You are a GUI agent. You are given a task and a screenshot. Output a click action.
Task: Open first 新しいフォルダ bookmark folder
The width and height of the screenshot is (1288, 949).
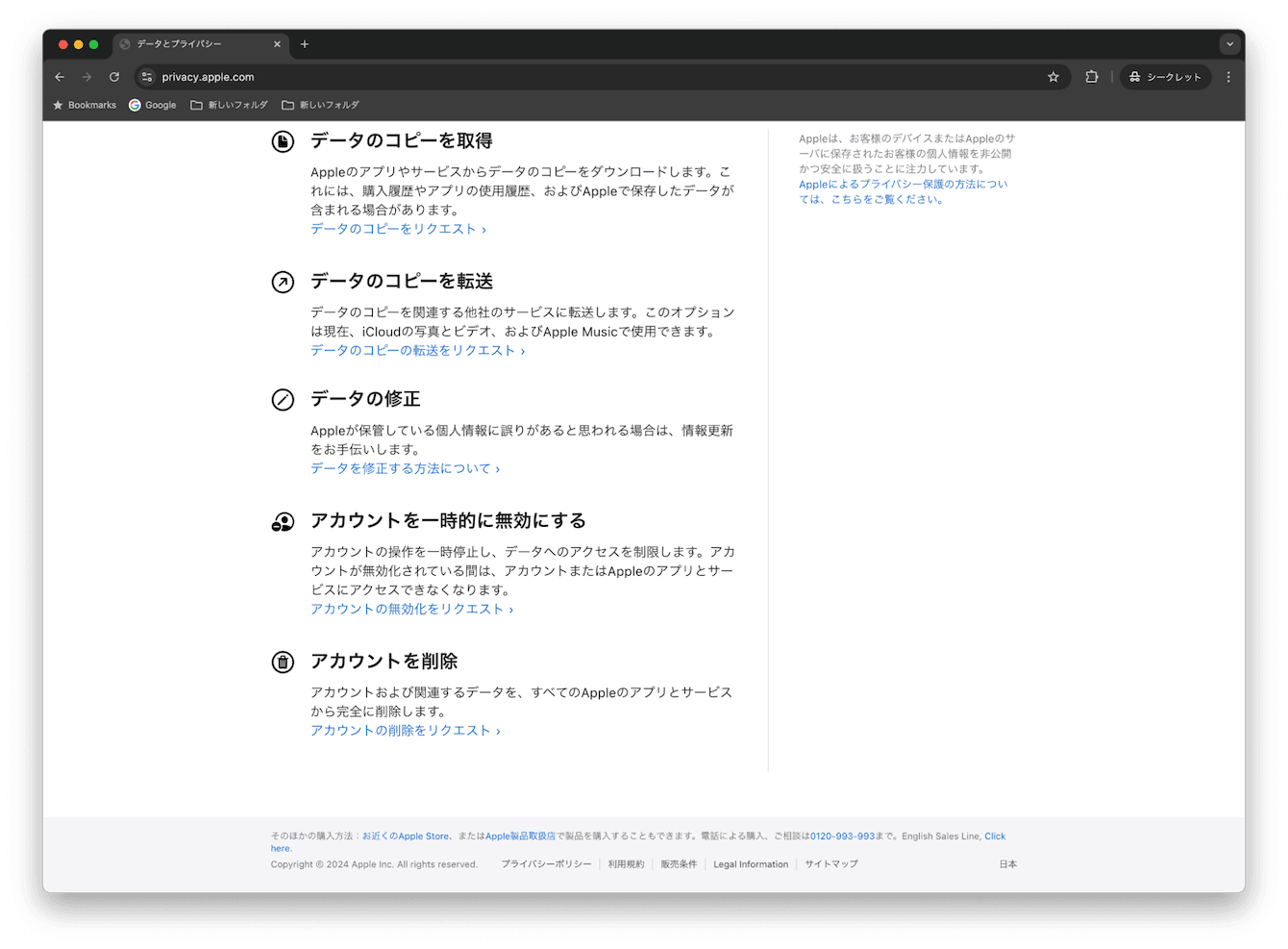pos(229,105)
